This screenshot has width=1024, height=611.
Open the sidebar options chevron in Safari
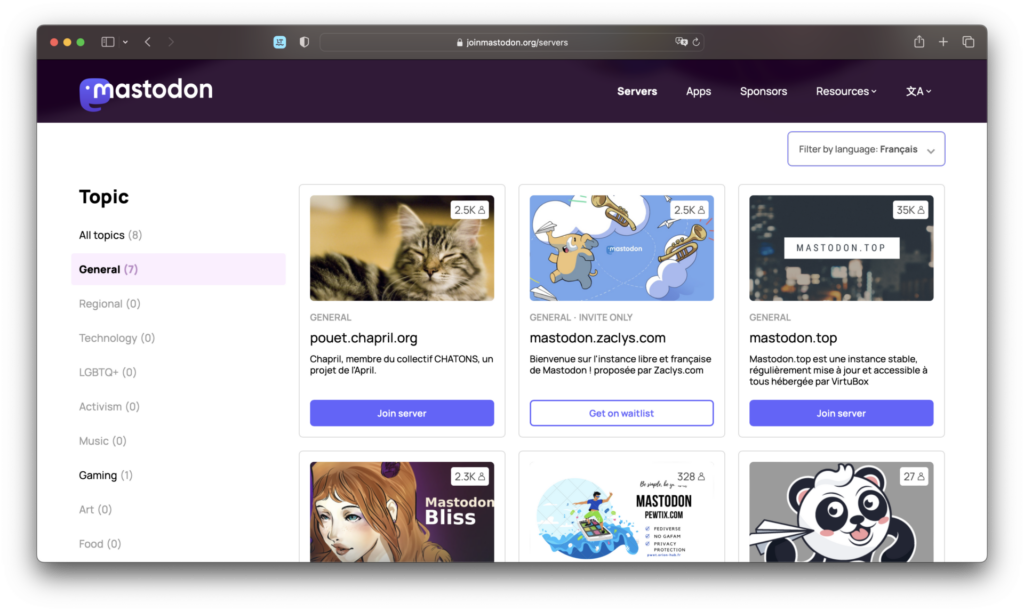[x=125, y=42]
